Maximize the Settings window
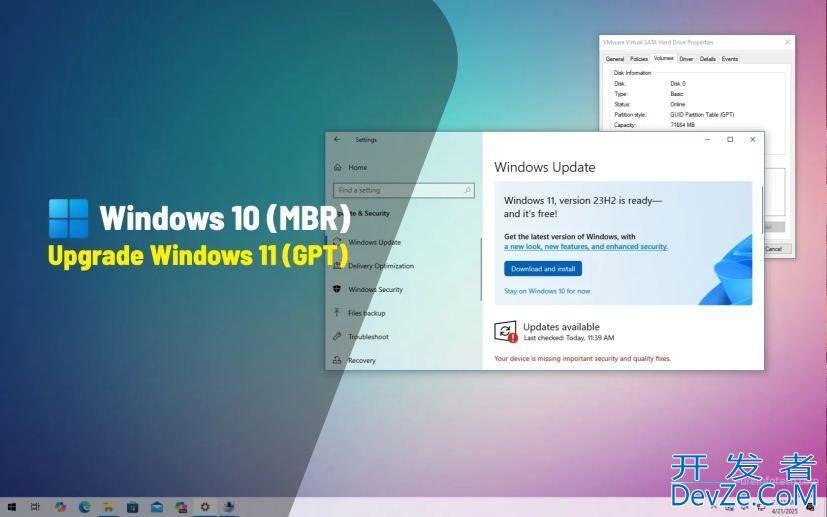 tap(730, 140)
